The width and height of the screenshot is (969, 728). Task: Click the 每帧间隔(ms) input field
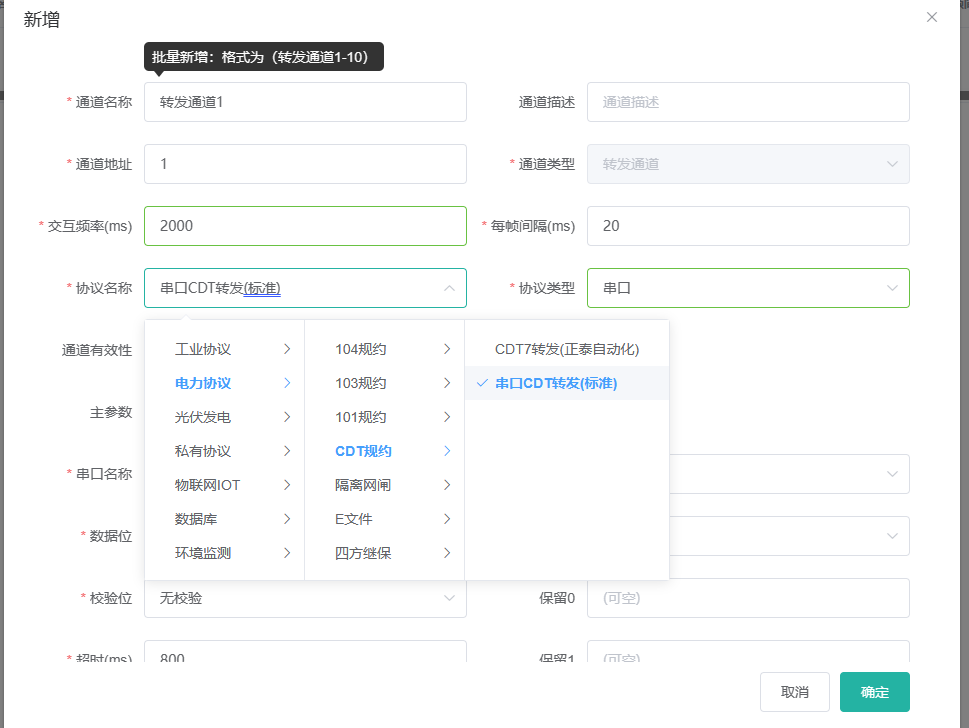point(748,226)
